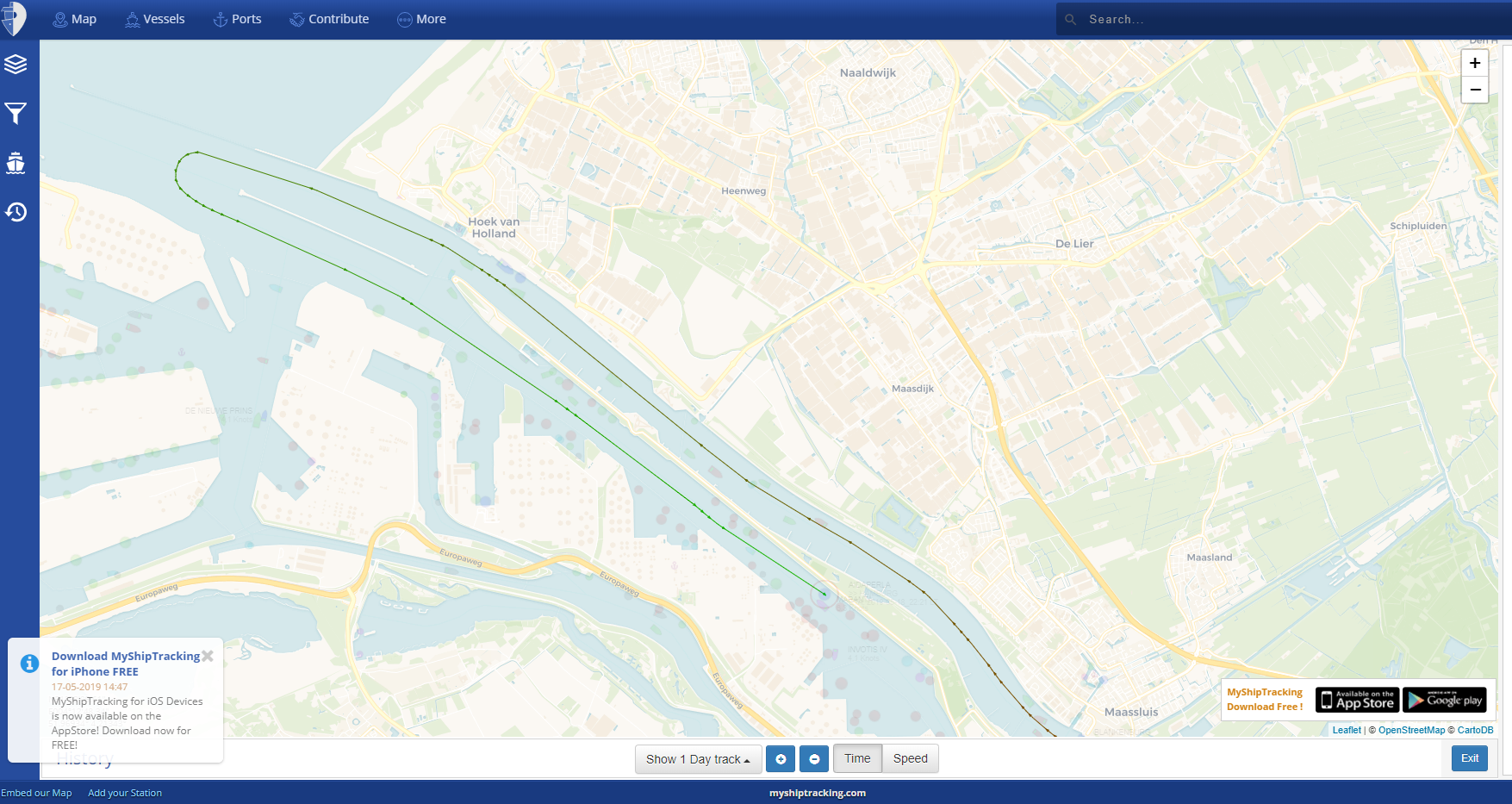Zoom out the map with minus button

coord(1475,90)
